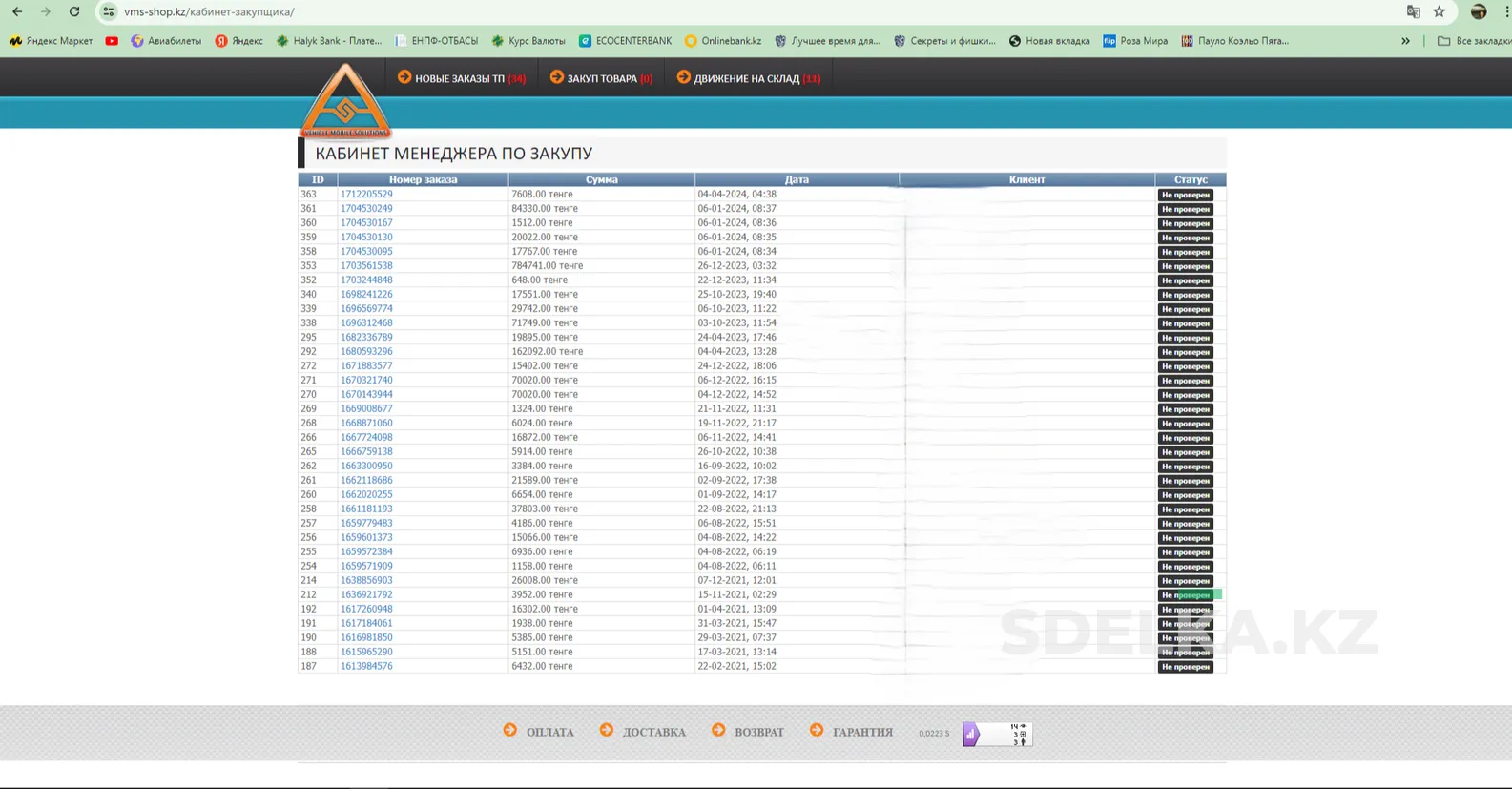1512x789 pixels.
Task: Open the Новые заказы ТП menu
Action: [462, 78]
